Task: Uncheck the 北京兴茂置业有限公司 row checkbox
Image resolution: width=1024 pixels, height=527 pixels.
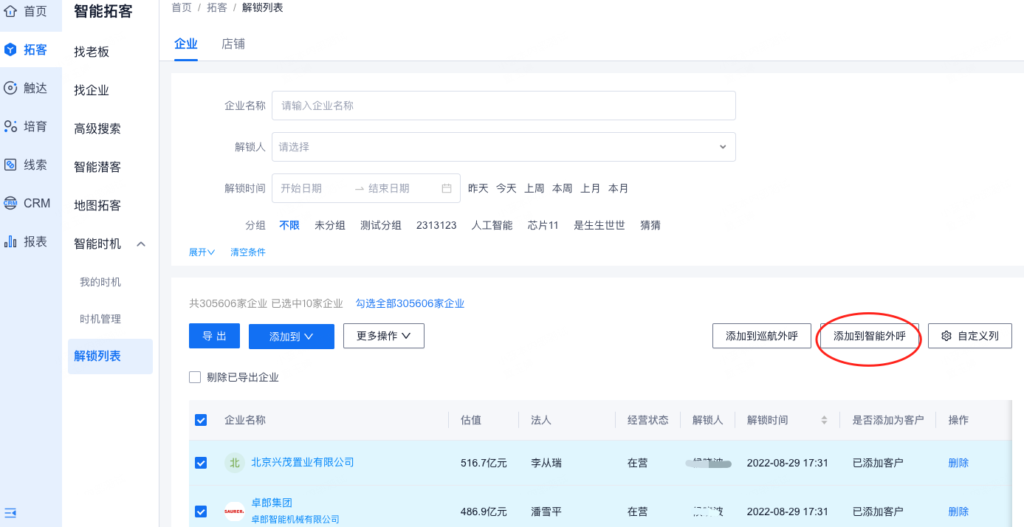Action: click(x=201, y=463)
